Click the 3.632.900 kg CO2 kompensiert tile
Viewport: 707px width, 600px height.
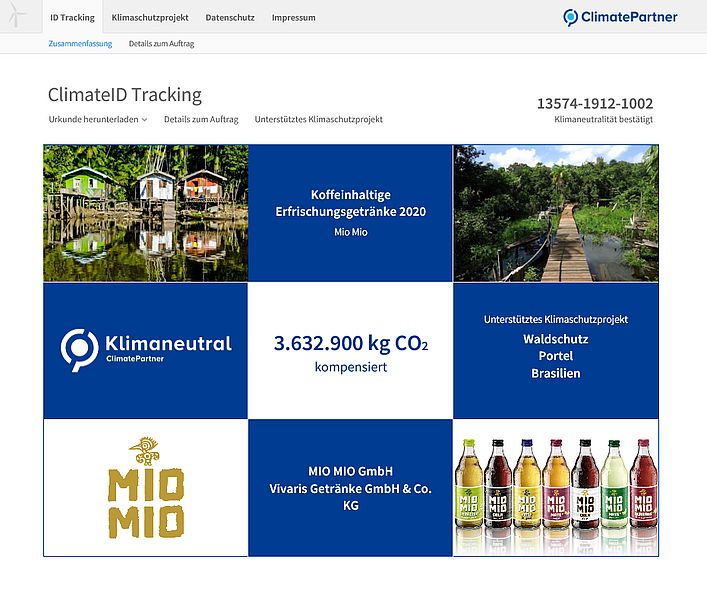(350, 350)
